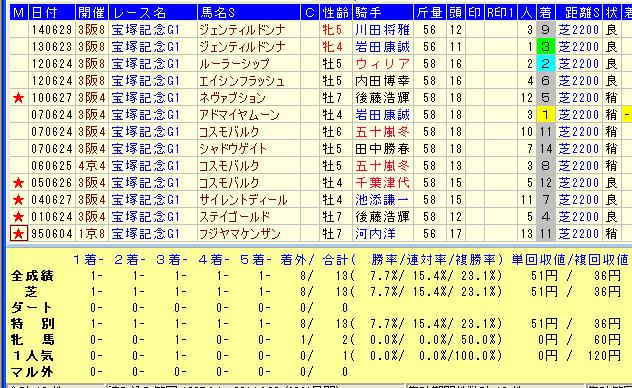Viewport: 632px width, 388px height.
Task: Click the 印 column header
Action: coord(474,12)
